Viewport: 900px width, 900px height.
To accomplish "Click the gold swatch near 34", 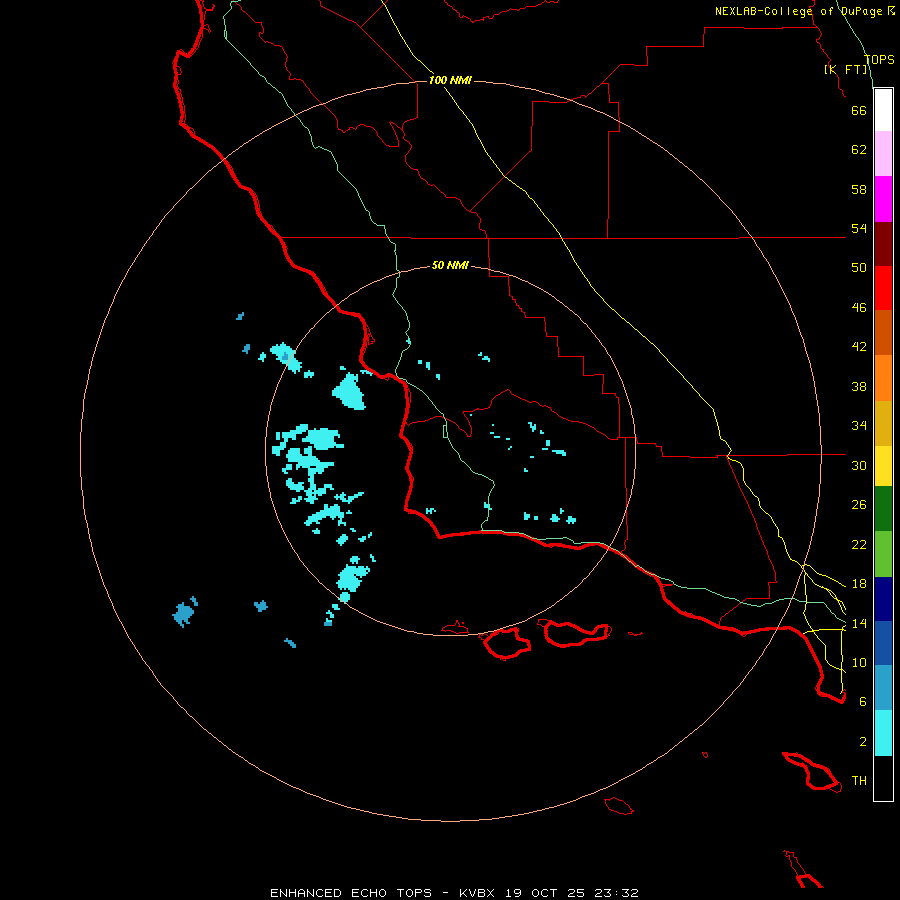I will tap(883, 423).
